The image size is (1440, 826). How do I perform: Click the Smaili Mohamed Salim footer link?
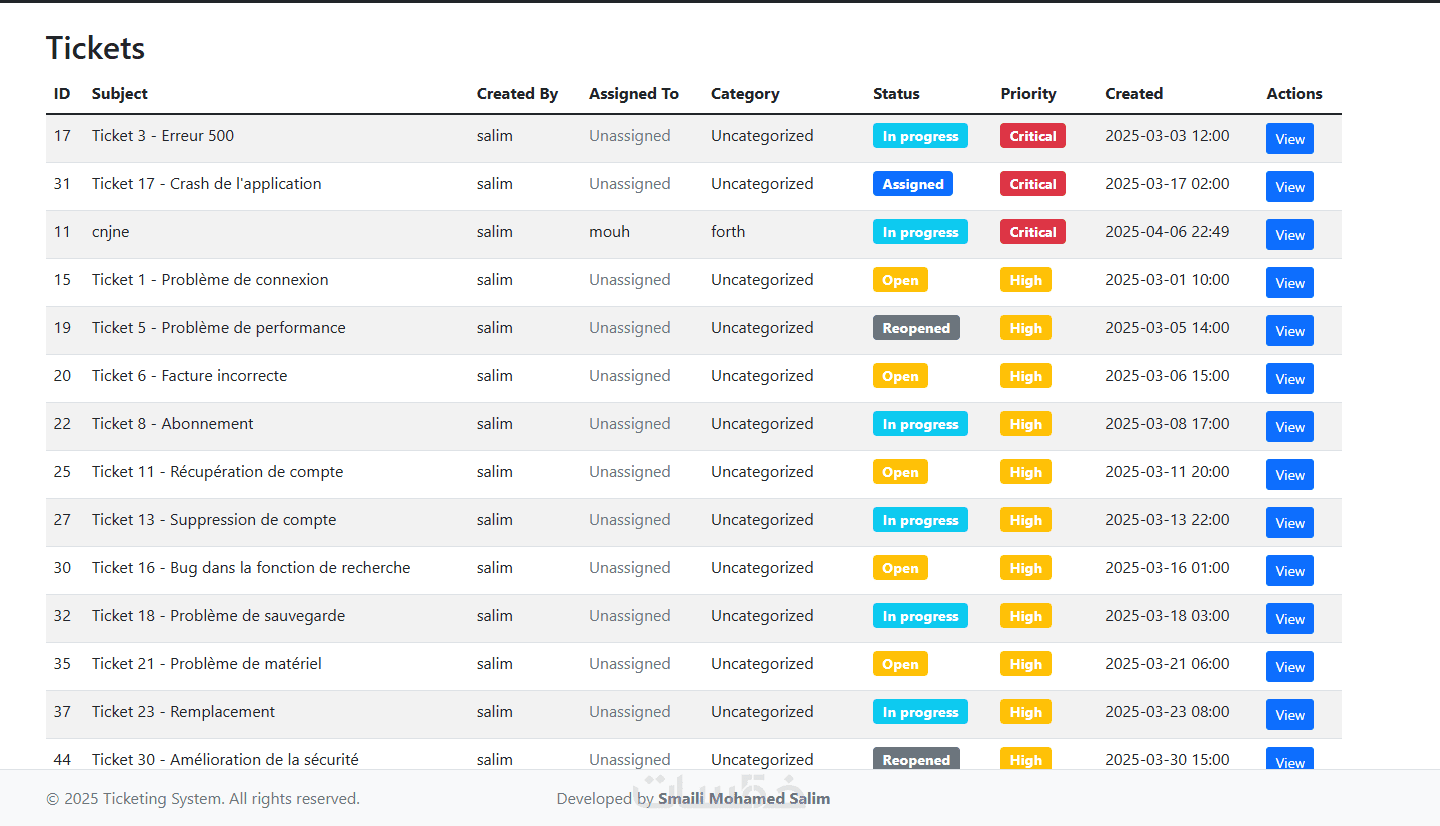(x=743, y=798)
